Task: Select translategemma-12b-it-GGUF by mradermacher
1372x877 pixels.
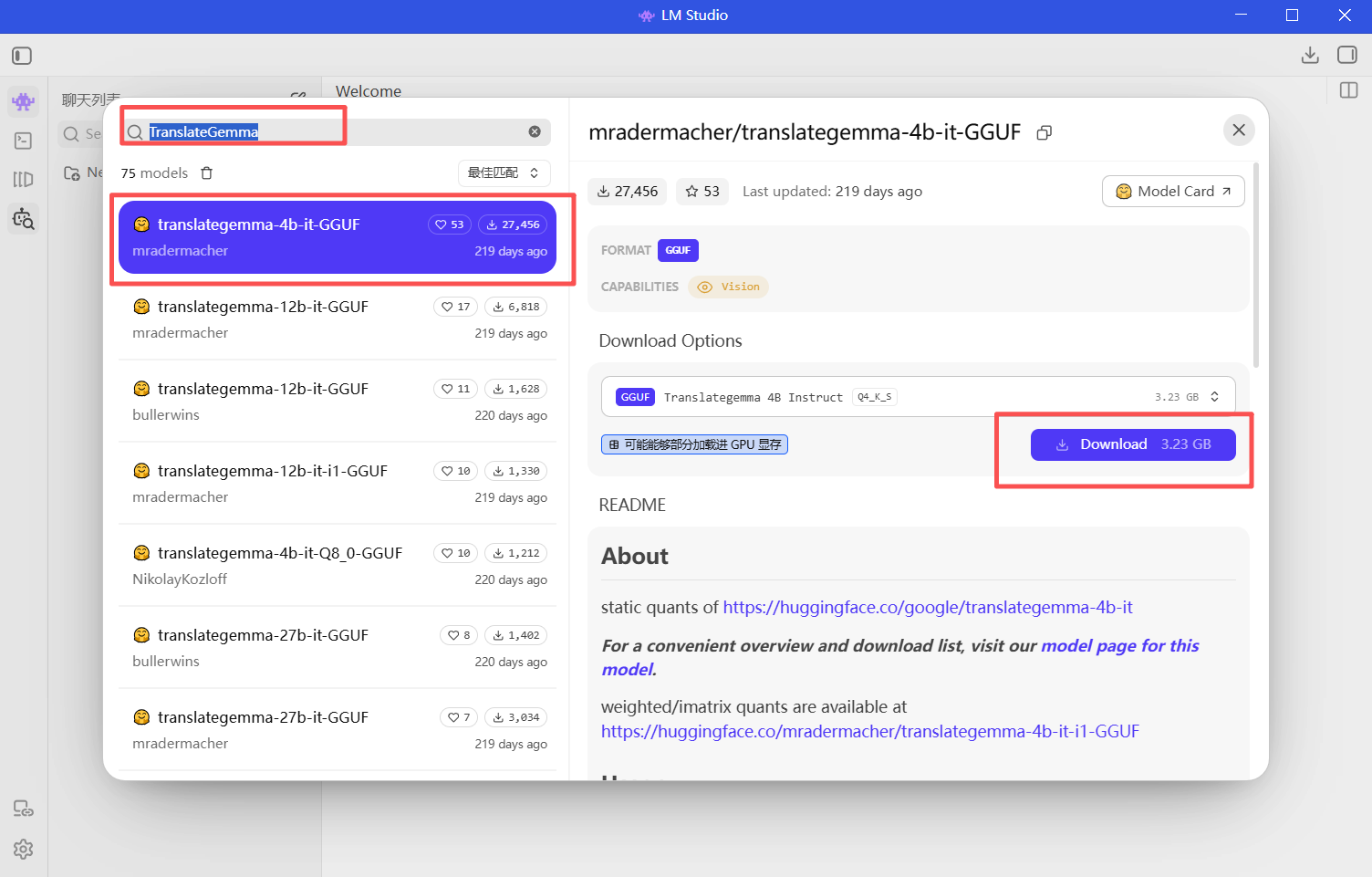Action: (338, 319)
